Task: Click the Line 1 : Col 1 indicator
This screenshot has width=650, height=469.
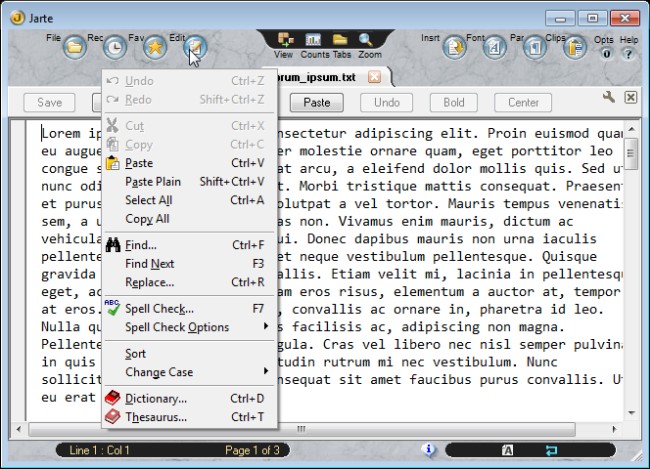Action: click(99, 450)
